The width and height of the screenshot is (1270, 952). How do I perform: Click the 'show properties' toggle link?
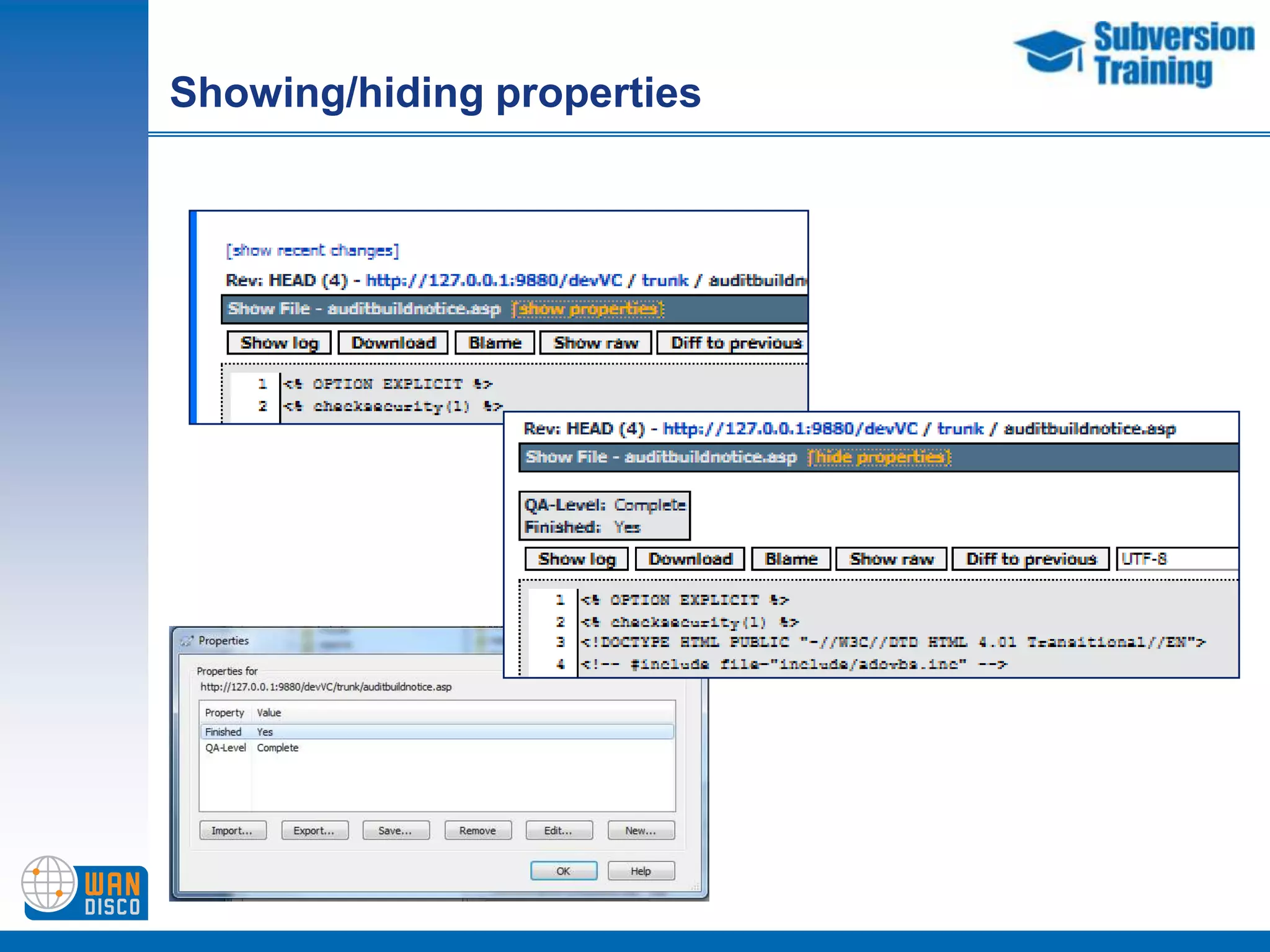(x=587, y=309)
